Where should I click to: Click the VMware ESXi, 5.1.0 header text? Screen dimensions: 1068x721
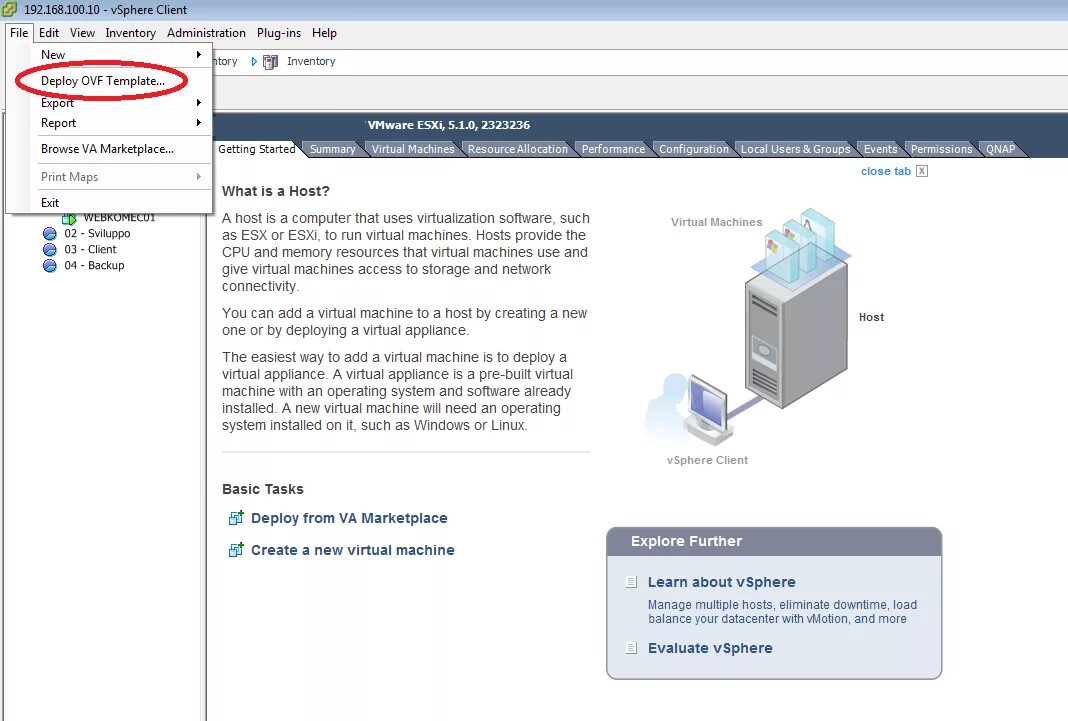[x=449, y=125]
